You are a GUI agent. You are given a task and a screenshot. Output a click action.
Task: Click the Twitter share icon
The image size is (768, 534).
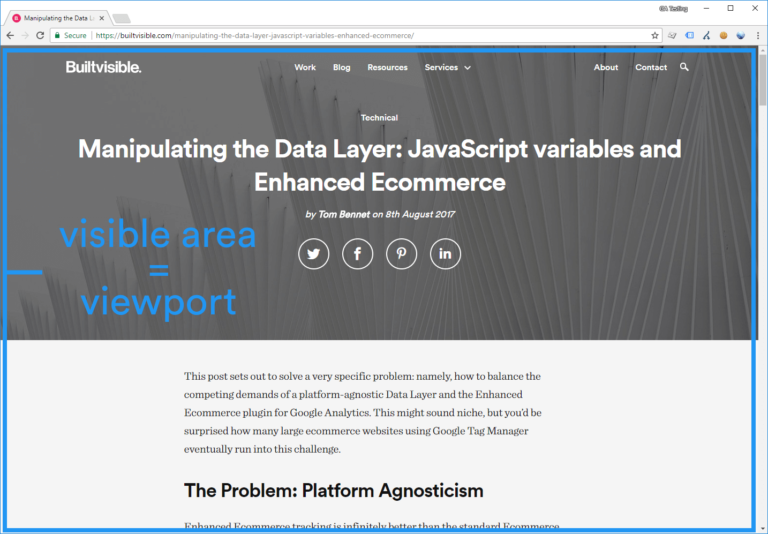click(313, 254)
